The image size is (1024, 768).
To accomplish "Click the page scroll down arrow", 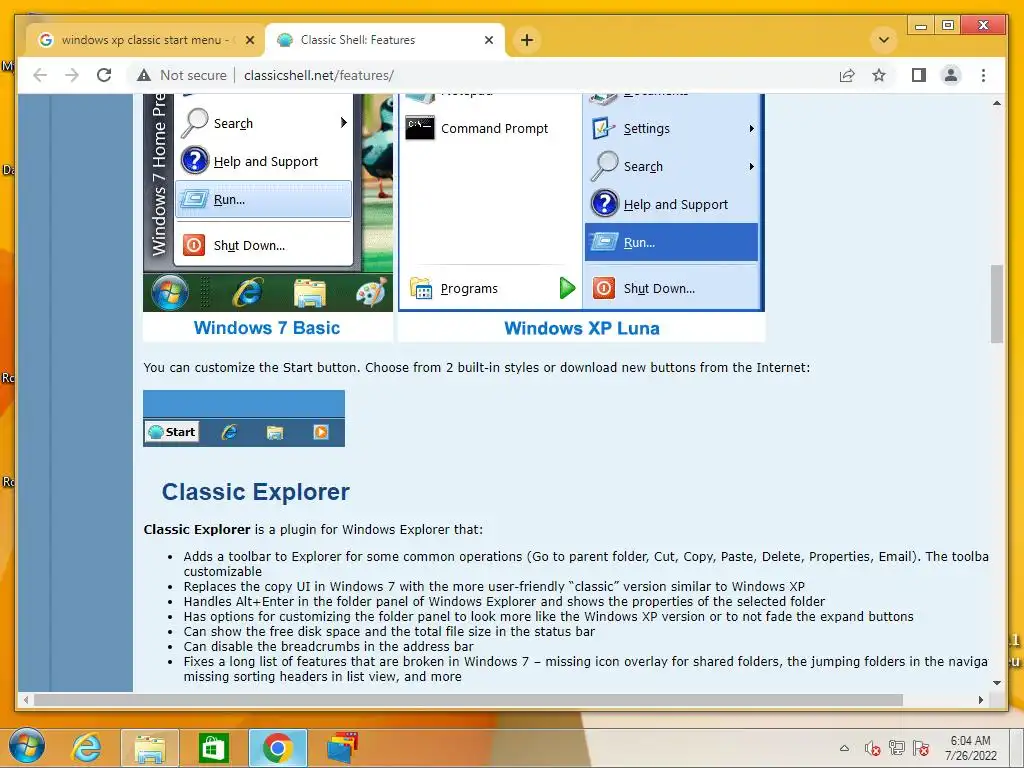I will (997, 683).
